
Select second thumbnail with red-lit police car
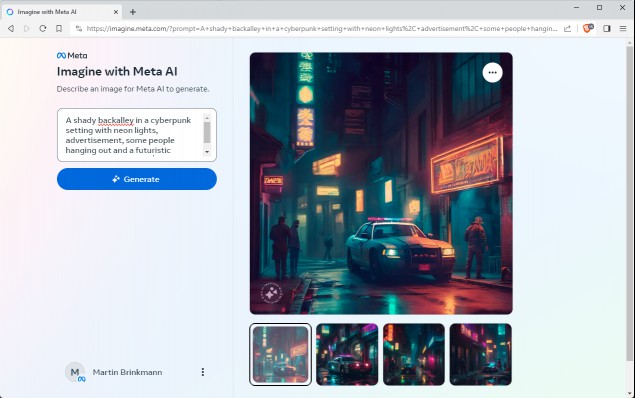click(347, 354)
